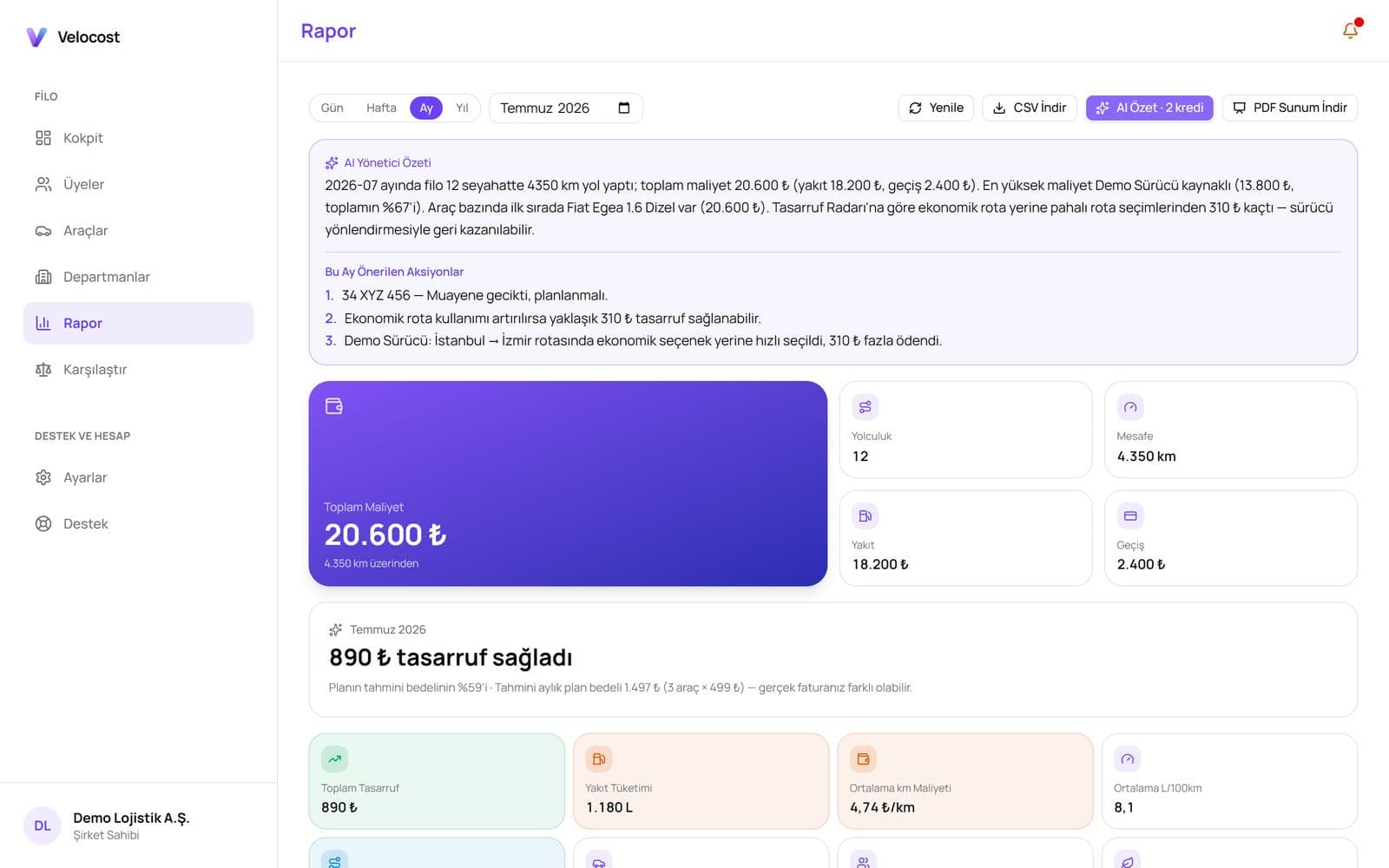Click the calendar icon in date field
The image size is (1389, 868).
pos(623,108)
